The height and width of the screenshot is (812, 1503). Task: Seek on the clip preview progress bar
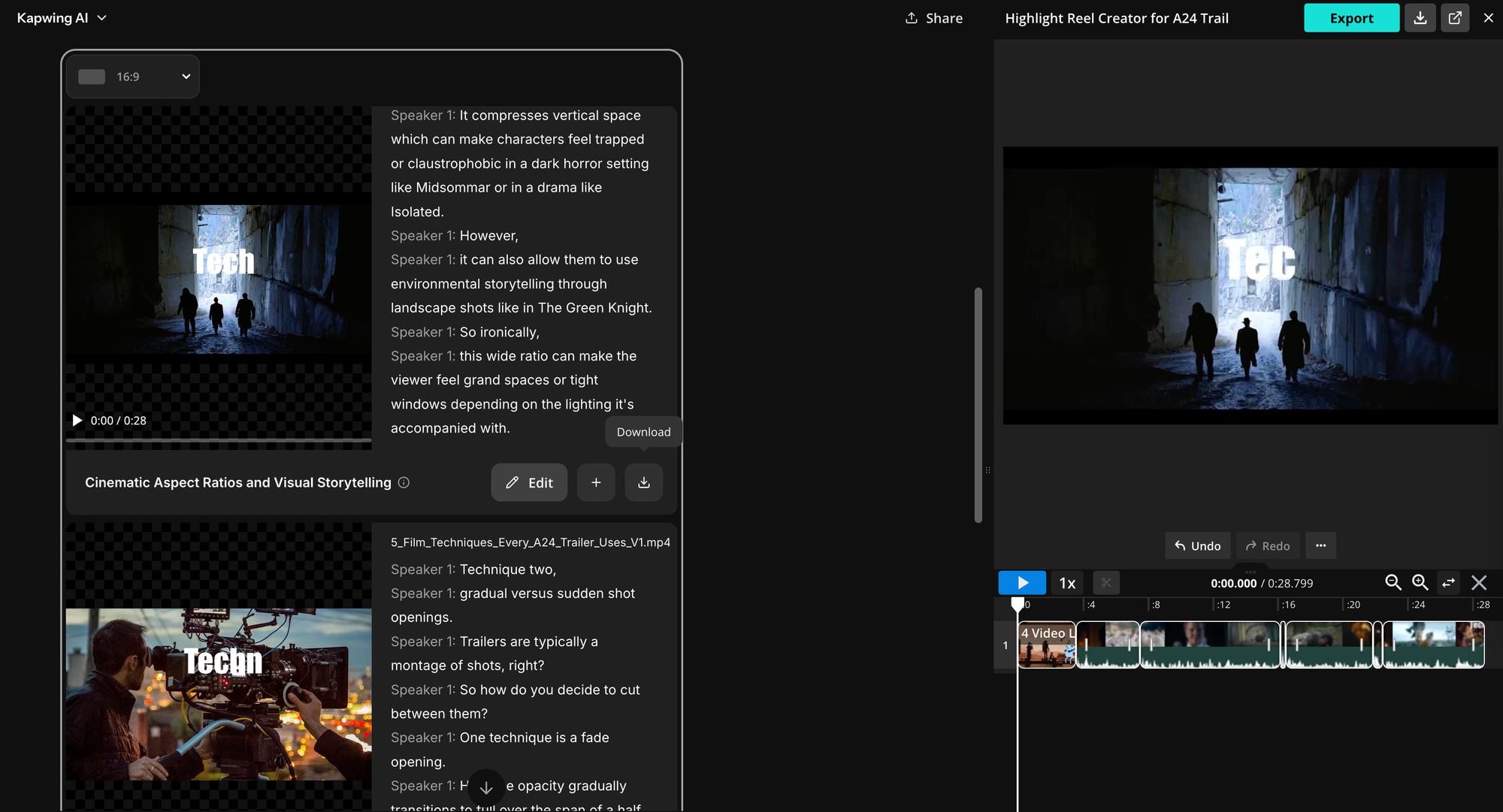(219, 440)
